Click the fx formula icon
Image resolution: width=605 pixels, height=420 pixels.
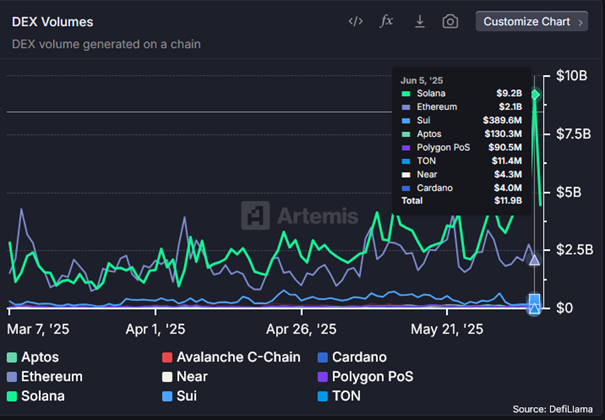pyautogui.click(x=386, y=21)
